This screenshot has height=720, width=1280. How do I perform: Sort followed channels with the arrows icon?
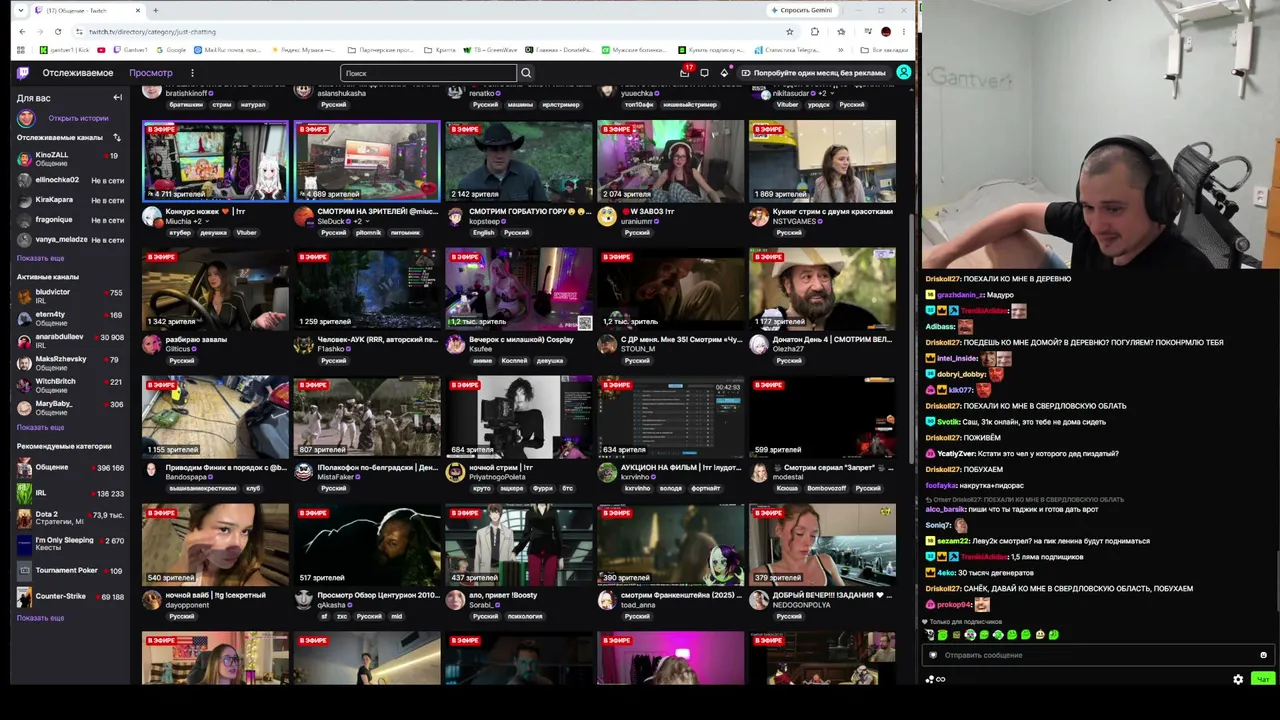(117, 137)
